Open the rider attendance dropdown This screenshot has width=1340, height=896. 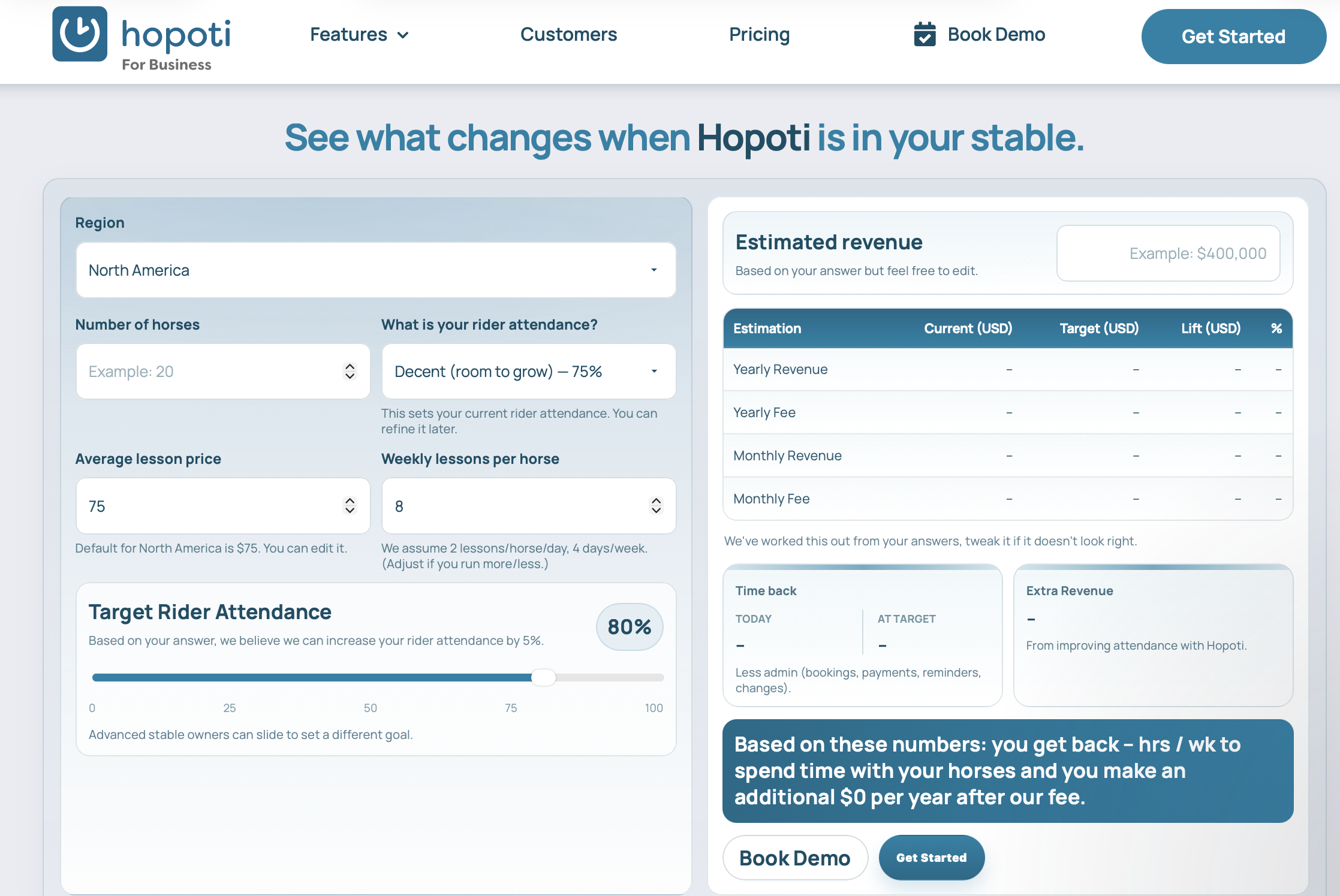pyautogui.click(x=528, y=372)
